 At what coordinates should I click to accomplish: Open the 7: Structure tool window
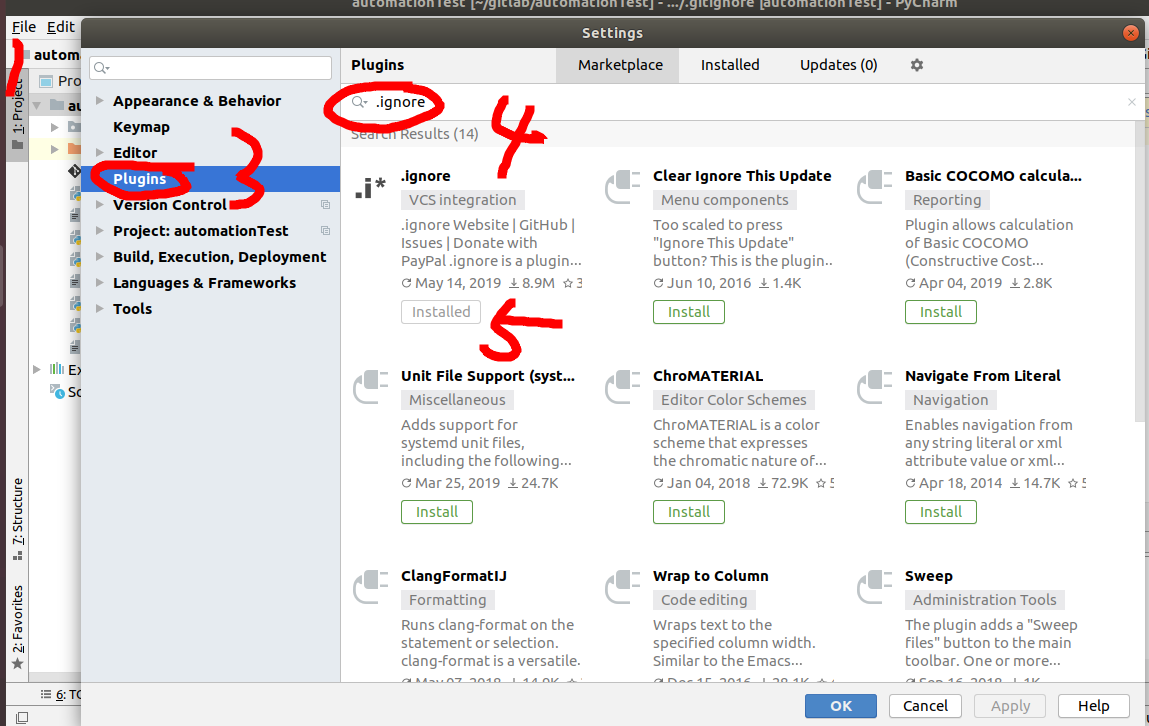pos(18,519)
